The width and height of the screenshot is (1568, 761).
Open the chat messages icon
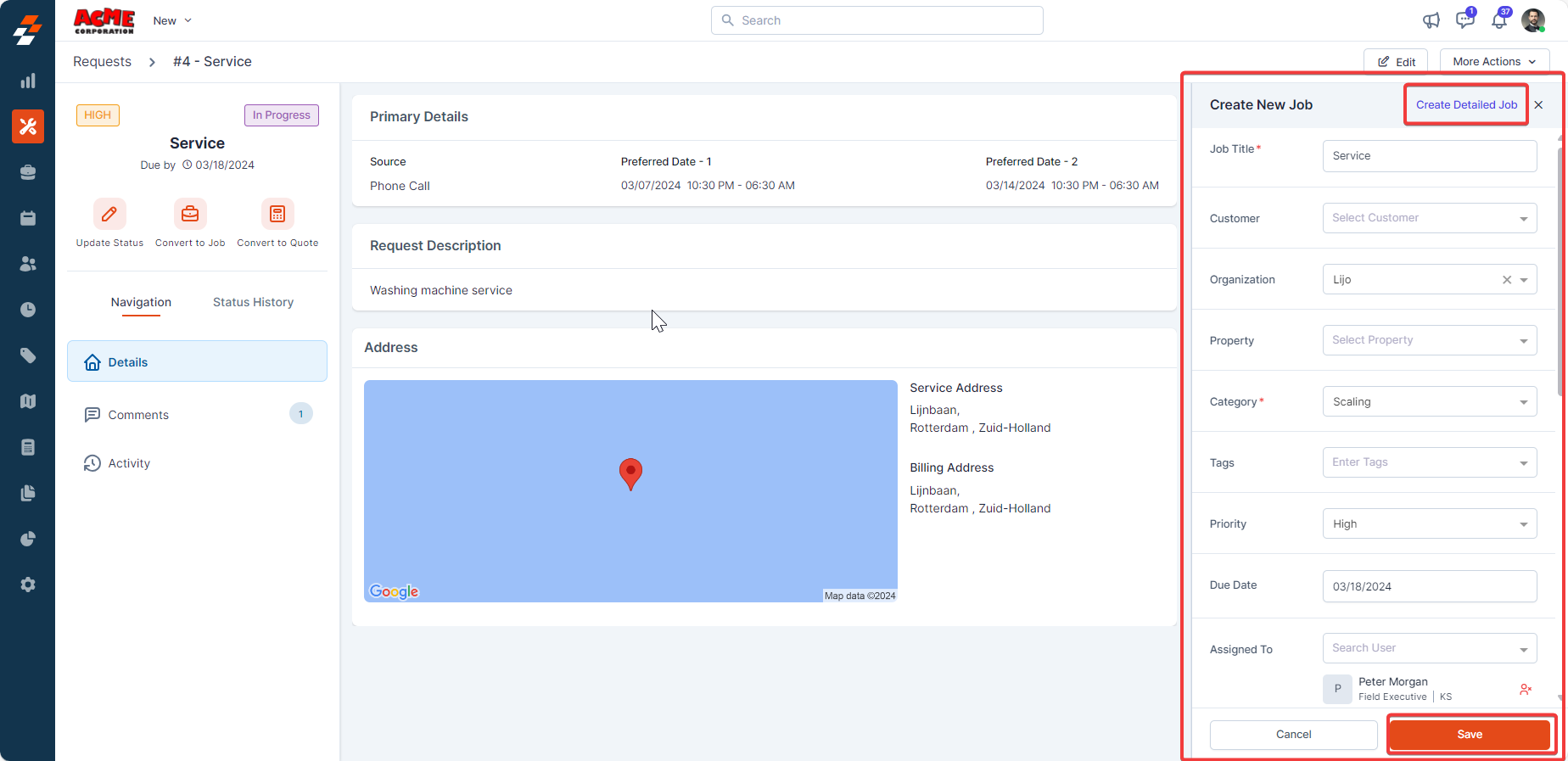[1464, 20]
